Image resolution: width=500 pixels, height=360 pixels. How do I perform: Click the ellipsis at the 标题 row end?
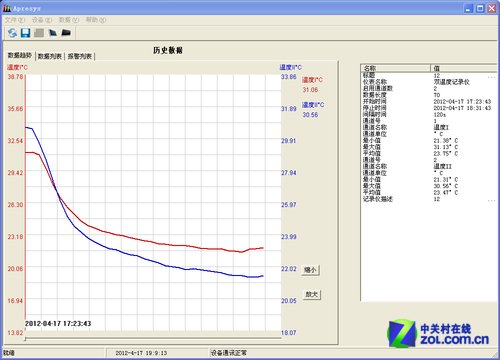492,77
